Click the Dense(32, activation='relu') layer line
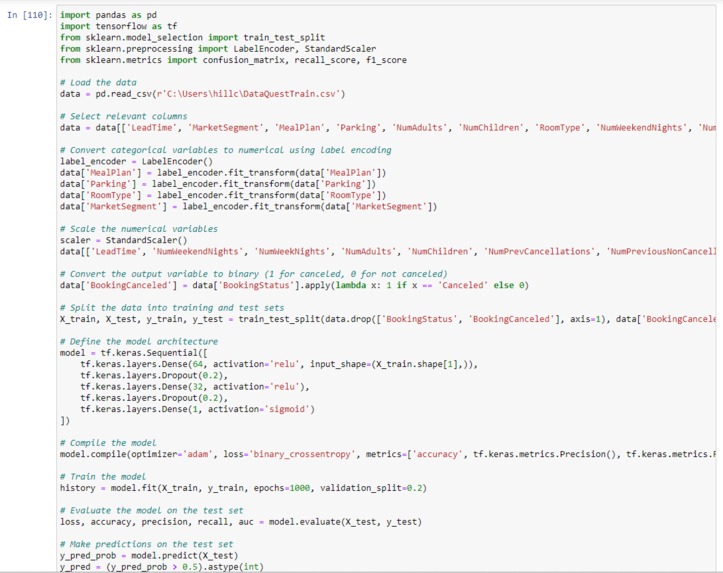Image resolution: width=723 pixels, height=573 pixels. click(x=195, y=387)
